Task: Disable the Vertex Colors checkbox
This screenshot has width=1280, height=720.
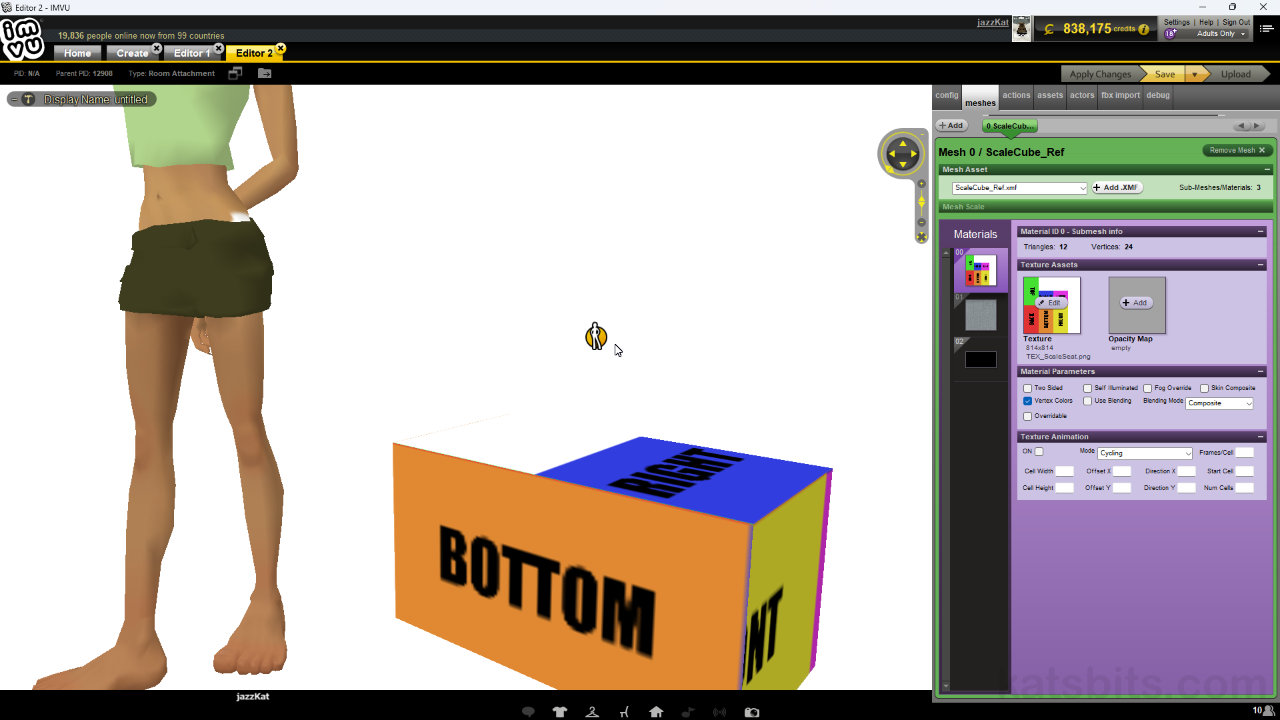Action: pos(1028,400)
